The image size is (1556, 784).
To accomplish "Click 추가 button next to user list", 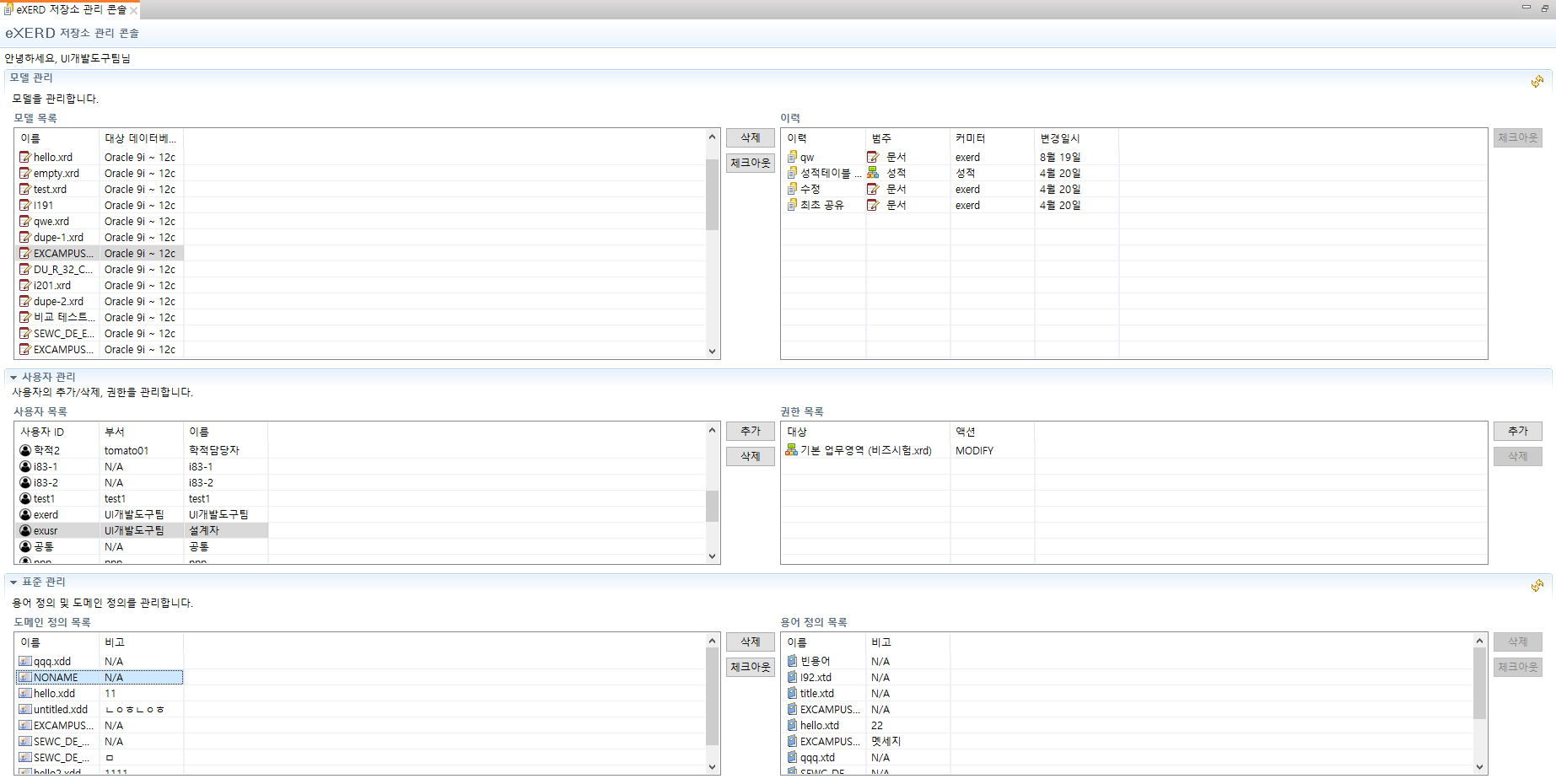I will coord(751,431).
